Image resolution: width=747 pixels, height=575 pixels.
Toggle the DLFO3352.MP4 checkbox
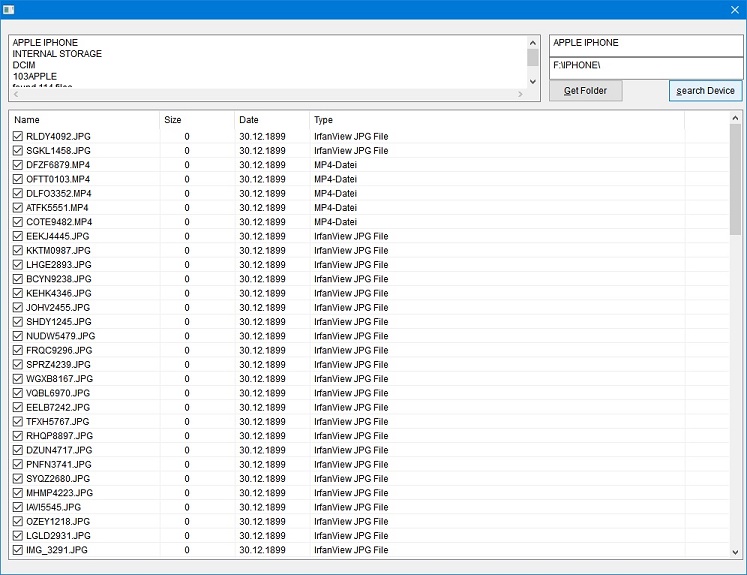(18, 193)
